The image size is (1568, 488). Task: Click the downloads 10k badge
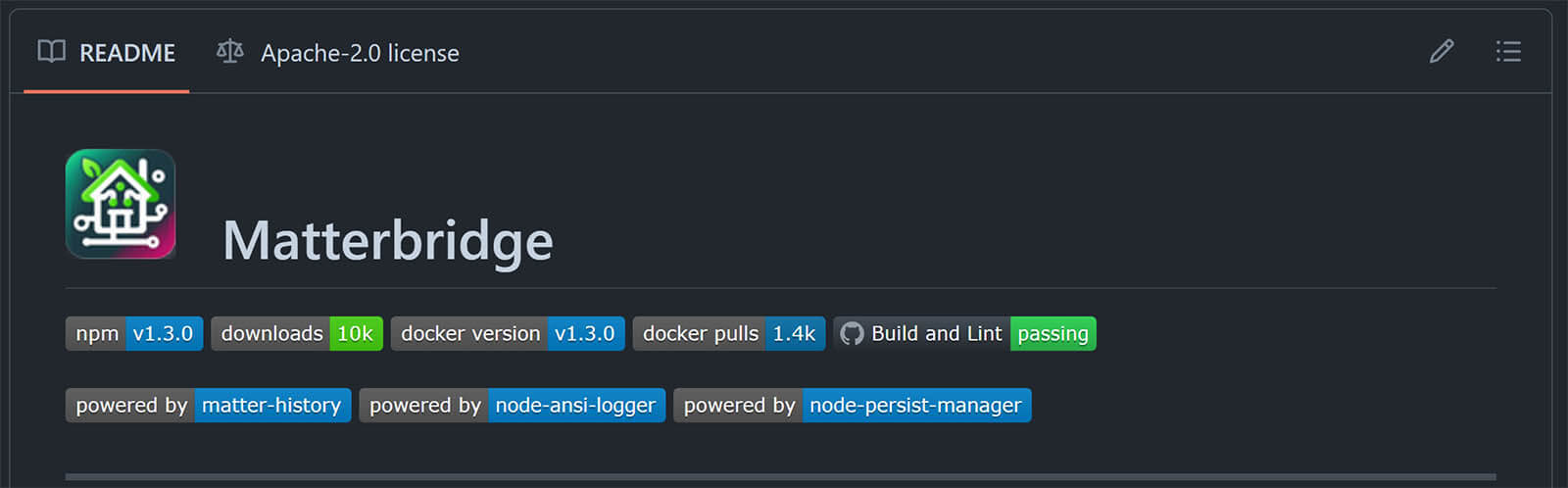point(296,333)
